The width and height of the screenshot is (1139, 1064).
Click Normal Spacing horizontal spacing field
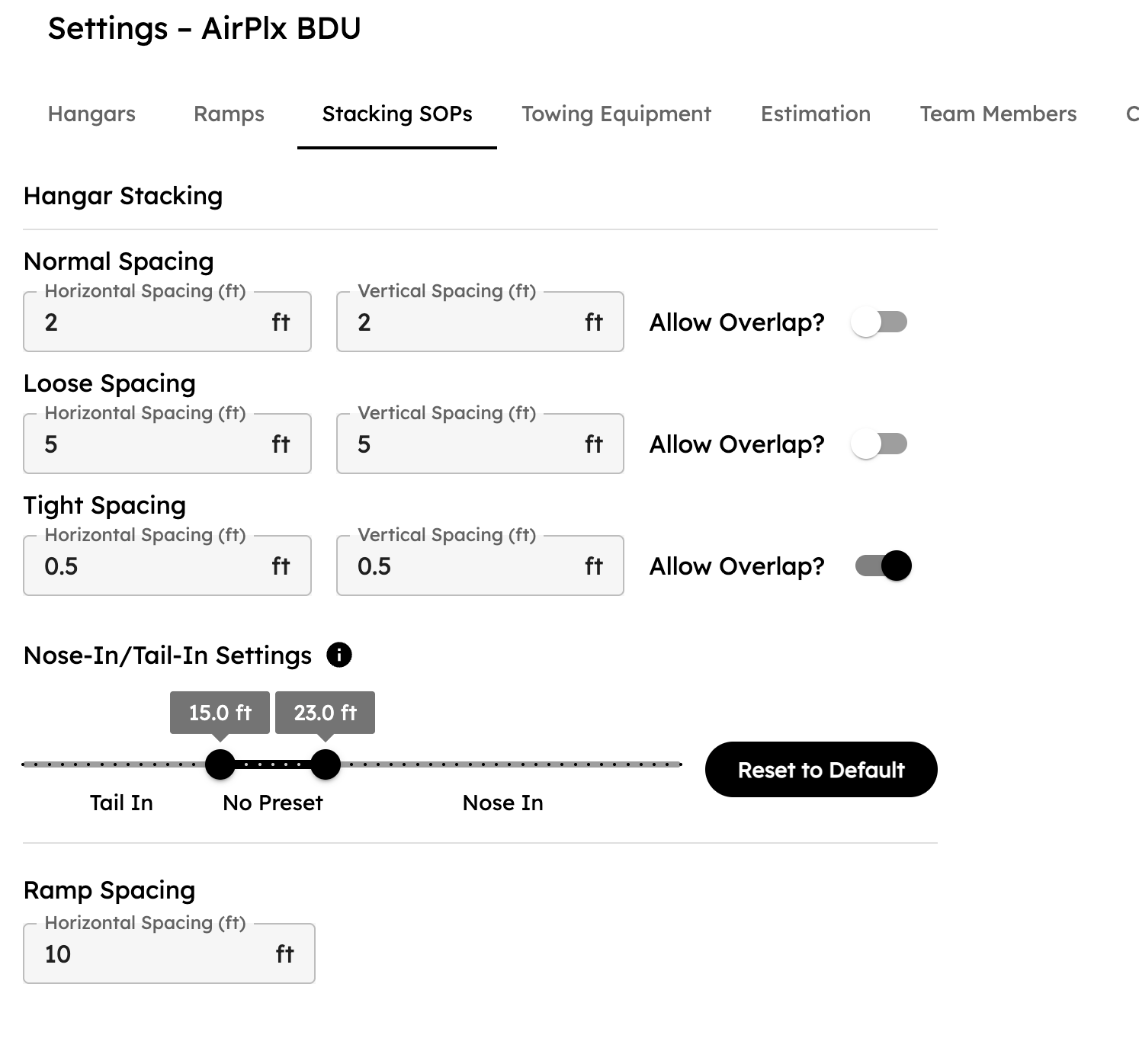click(167, 322)
